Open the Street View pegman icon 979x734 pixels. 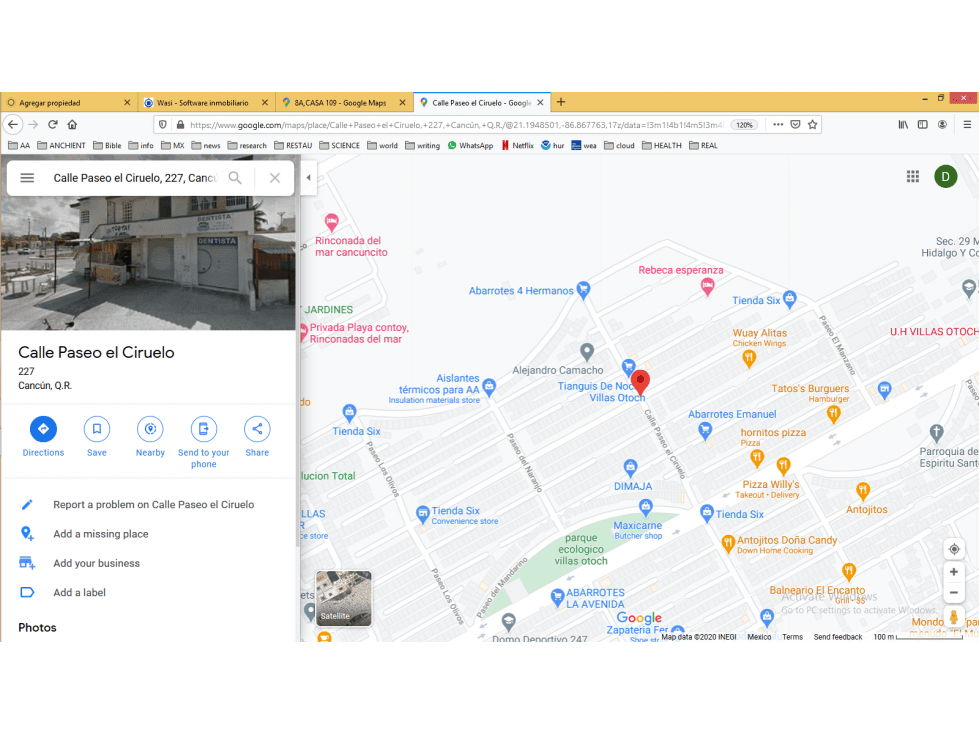tap(954, 617)
